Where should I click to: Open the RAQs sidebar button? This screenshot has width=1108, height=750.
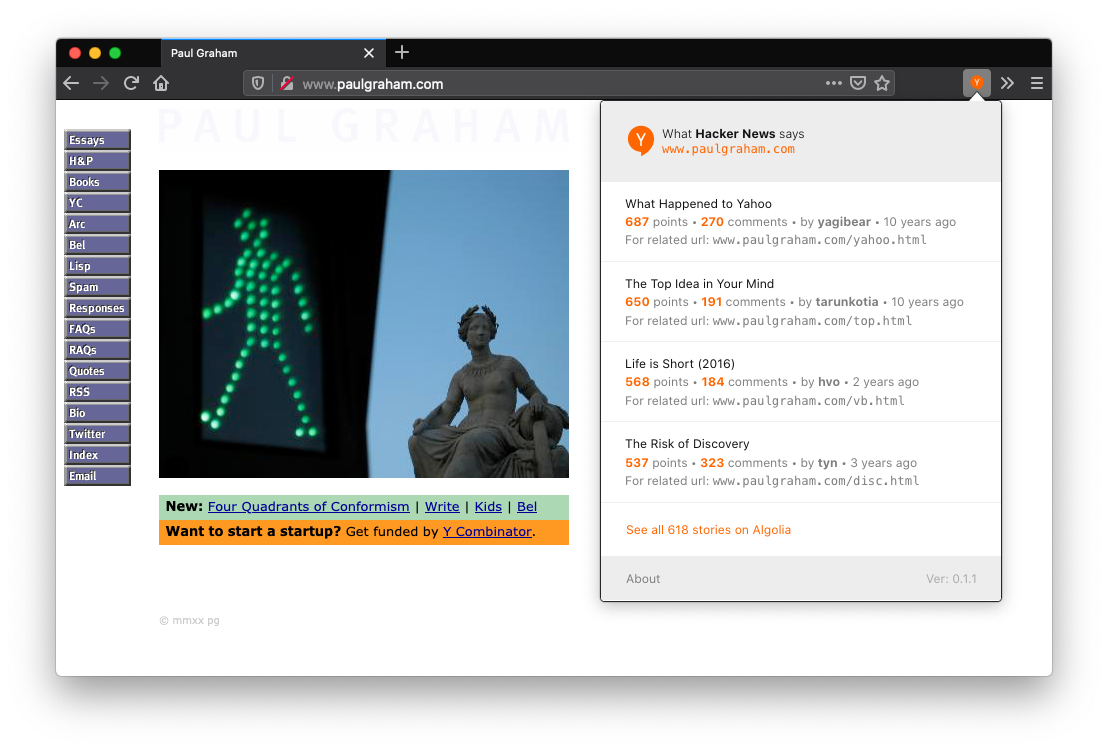(98, 350)
